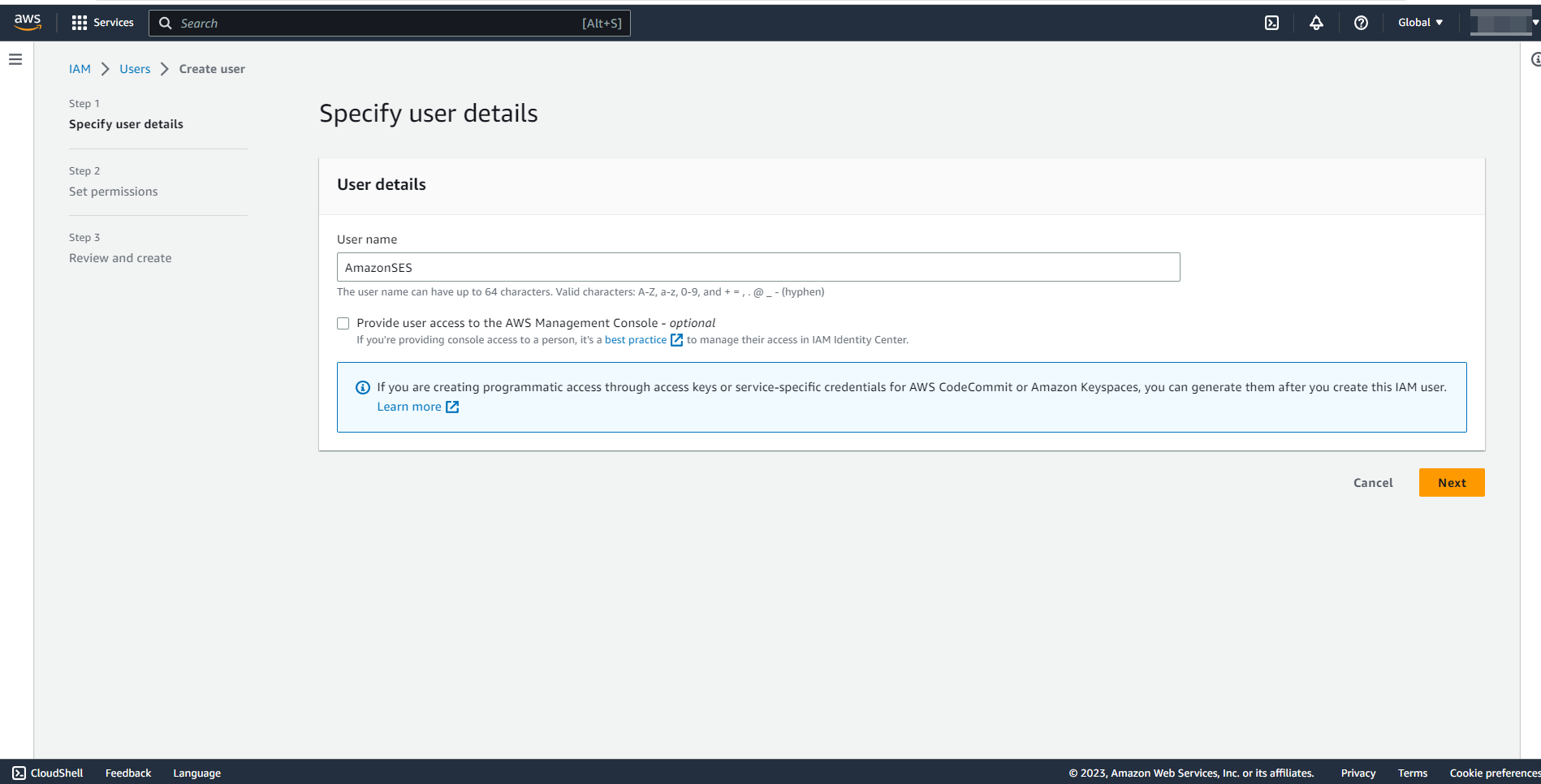1541x784 pixels.
Task: Click the info icon in blue notice
Action: tap(363, 387)
